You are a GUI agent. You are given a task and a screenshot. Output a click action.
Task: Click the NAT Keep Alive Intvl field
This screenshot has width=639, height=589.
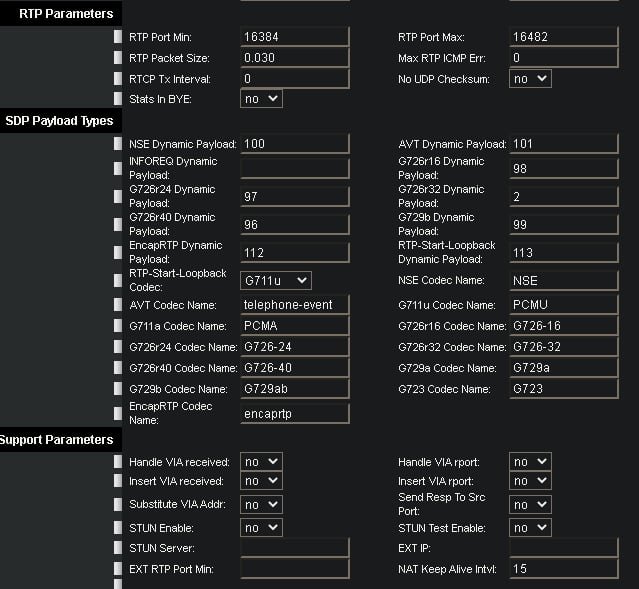click(564, 569)
